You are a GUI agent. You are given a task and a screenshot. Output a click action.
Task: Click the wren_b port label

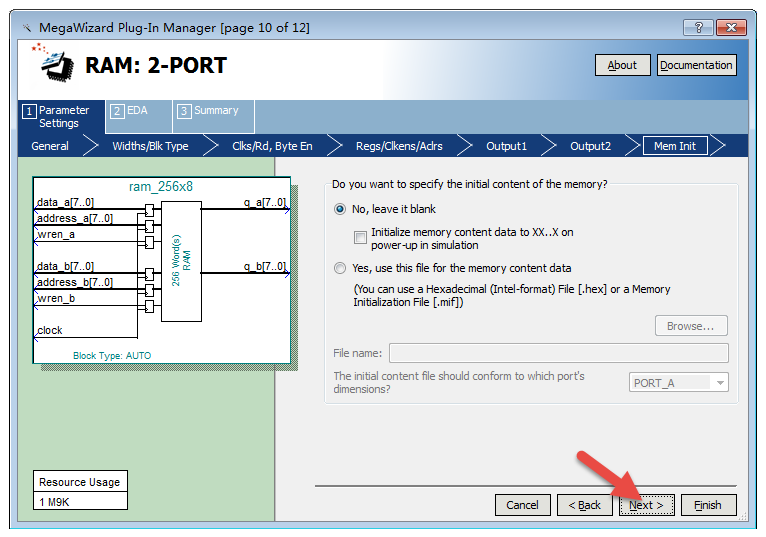(56, 299)
